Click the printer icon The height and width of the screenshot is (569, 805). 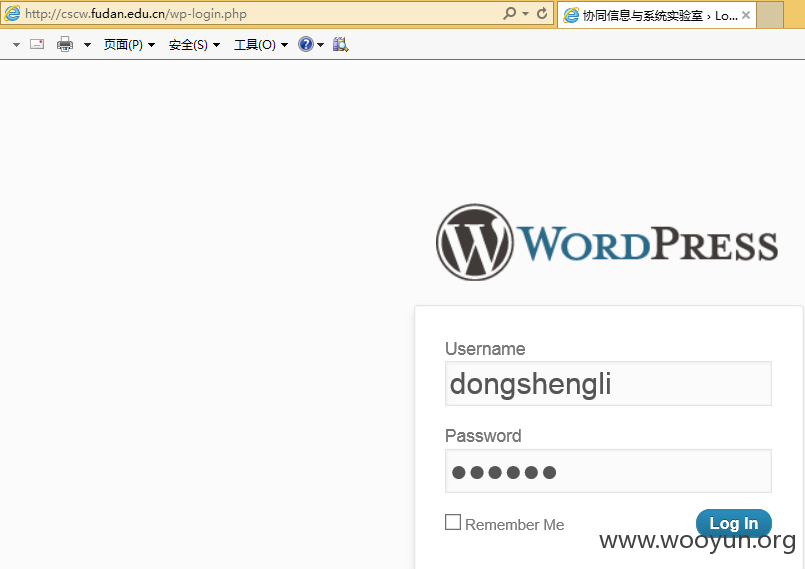65,44
